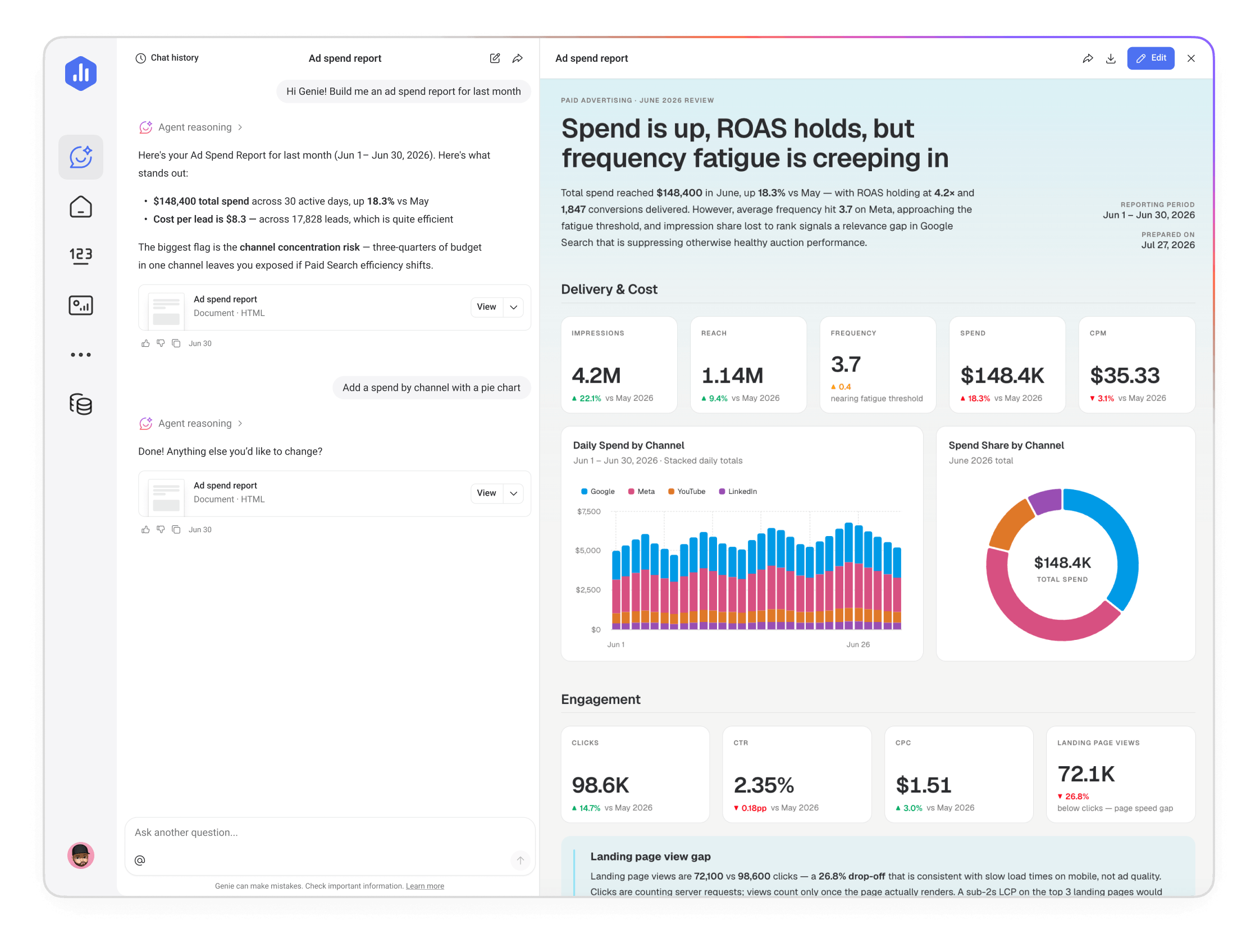Image resolution: width=1260 pixels, height=952 pixels.
Task: Click purple LinkedIn segment of donut chart
Action: [1047, 501]
